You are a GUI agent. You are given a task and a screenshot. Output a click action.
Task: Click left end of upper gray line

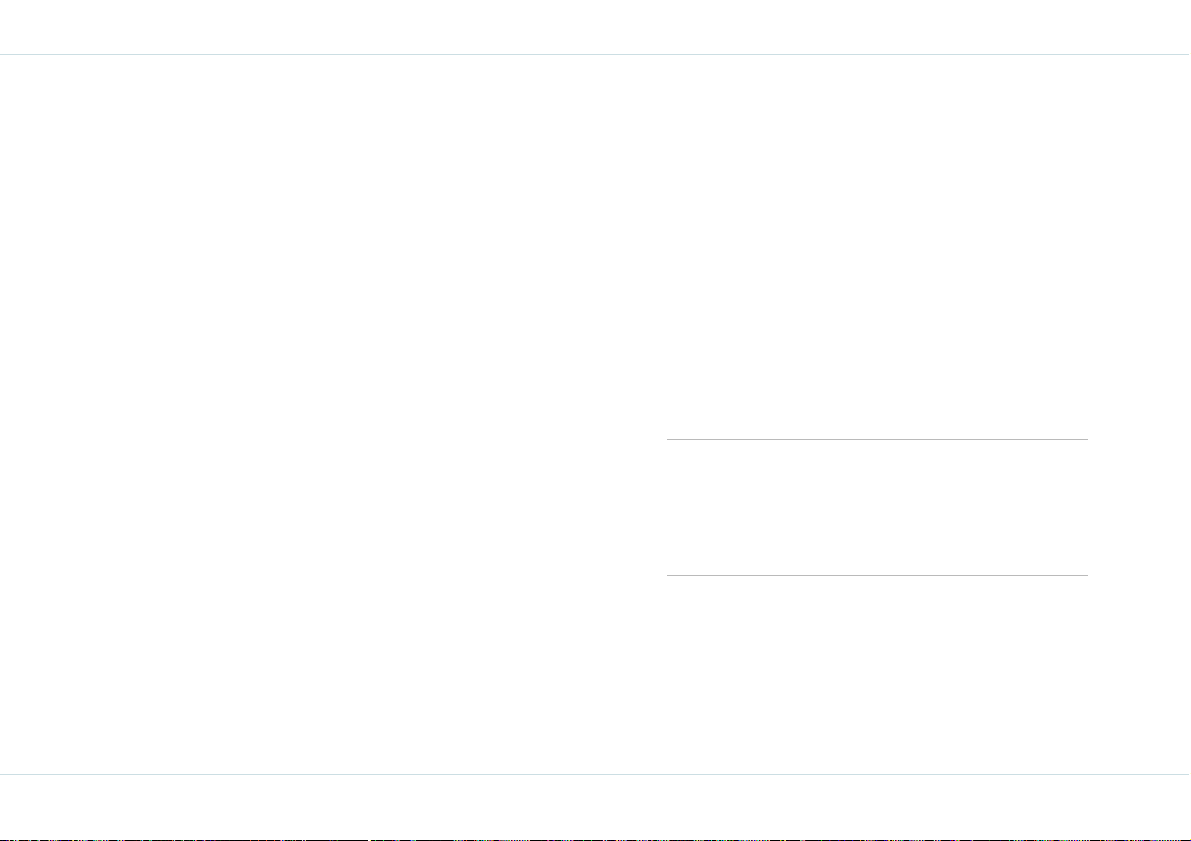coord(669,439)
